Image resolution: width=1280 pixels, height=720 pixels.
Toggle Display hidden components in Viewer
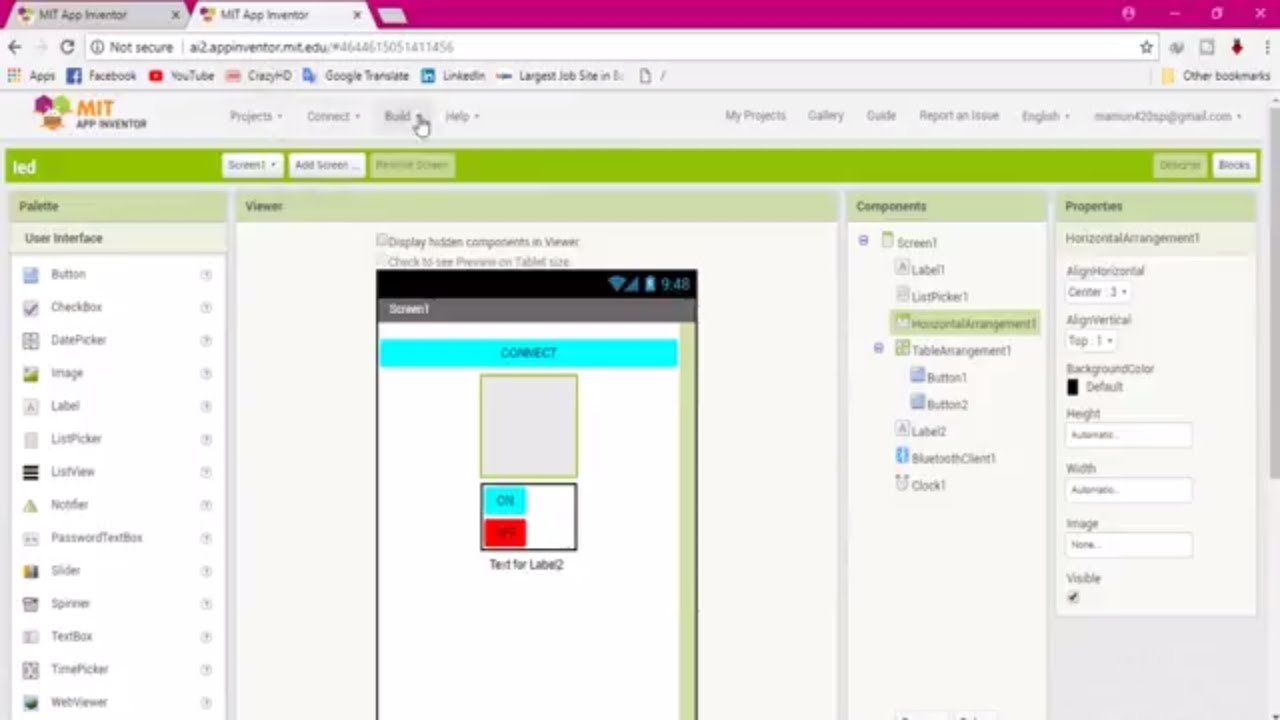point(382,241)
